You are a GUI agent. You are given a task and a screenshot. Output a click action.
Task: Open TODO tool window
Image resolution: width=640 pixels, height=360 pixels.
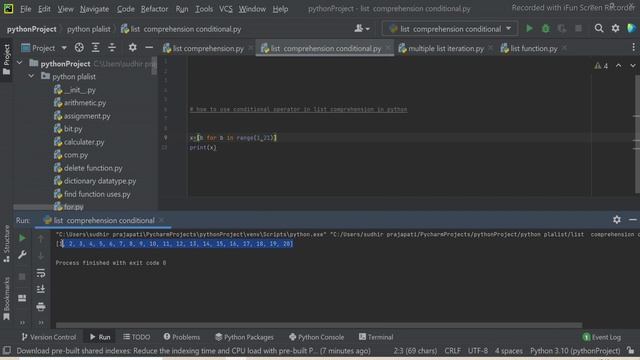click(137, 337)
